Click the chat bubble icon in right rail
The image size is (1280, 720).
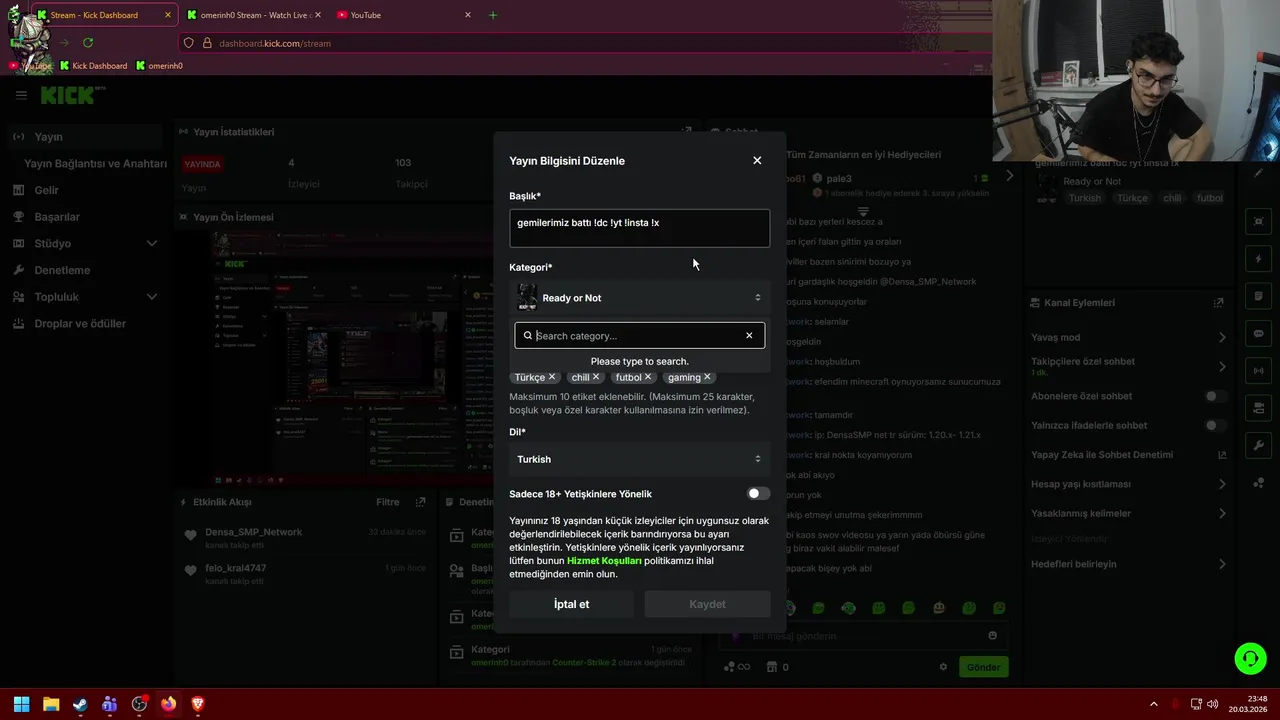click(1258, 333)
